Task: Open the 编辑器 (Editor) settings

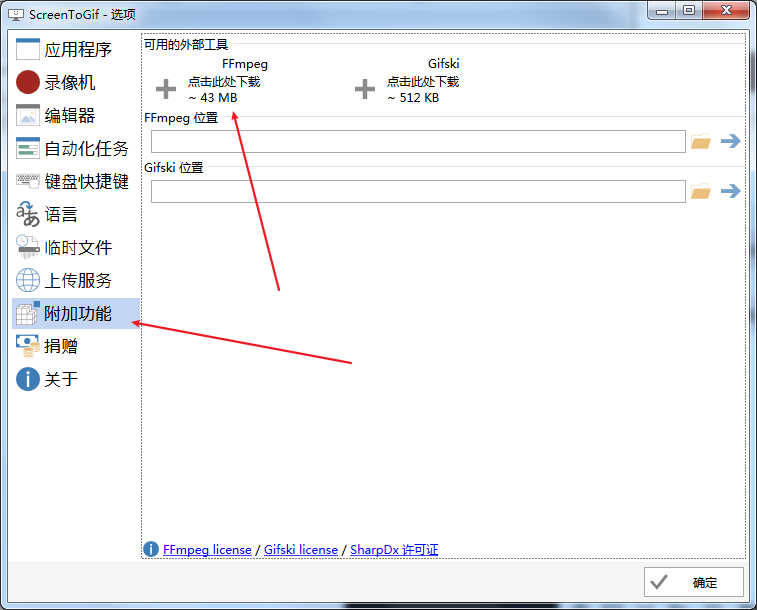Action: coord(70,116)
